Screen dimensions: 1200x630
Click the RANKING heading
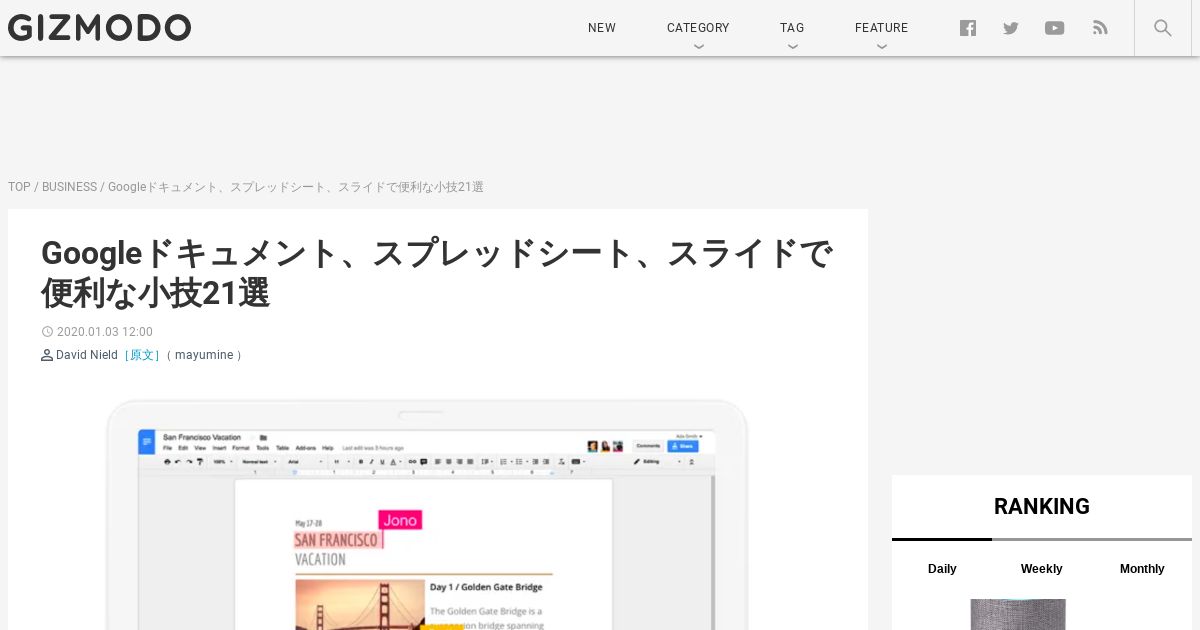pos(1042,506)
